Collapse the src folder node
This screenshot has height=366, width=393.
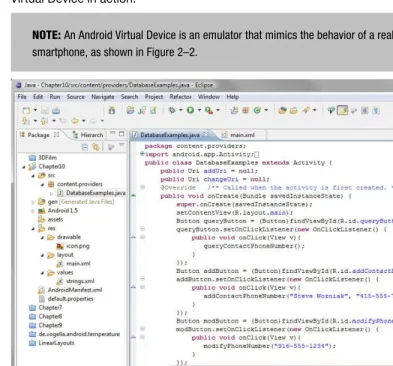point(33,175)
